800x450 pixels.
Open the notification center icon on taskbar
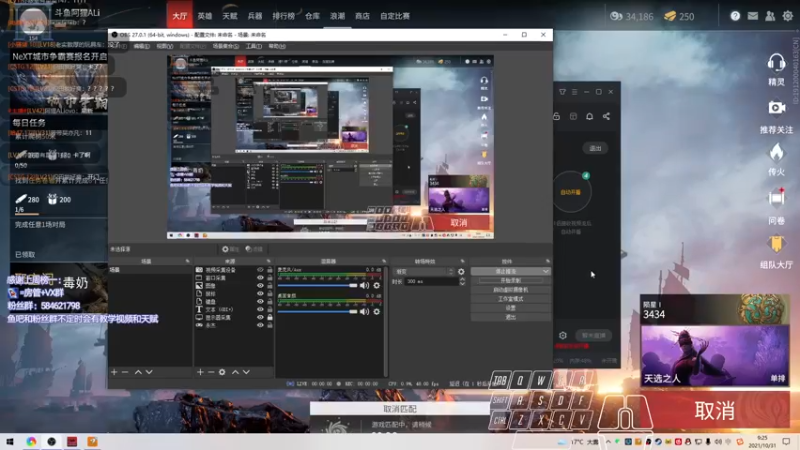pyautogui.click(x=786, y=441)
